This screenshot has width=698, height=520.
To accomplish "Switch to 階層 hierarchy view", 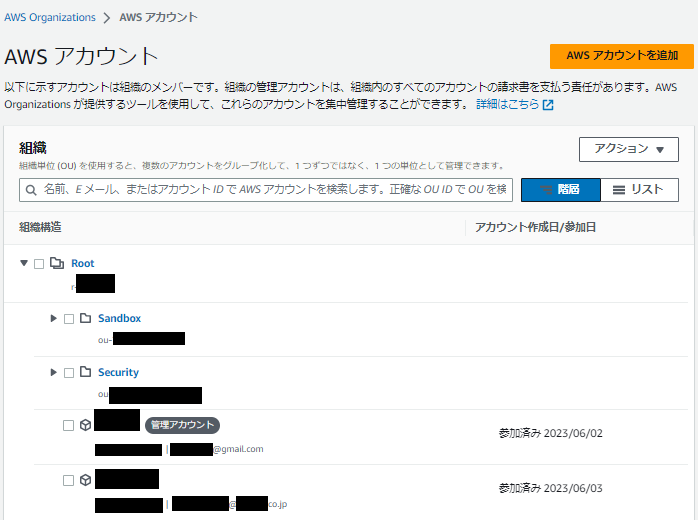I will pos(560,190).
